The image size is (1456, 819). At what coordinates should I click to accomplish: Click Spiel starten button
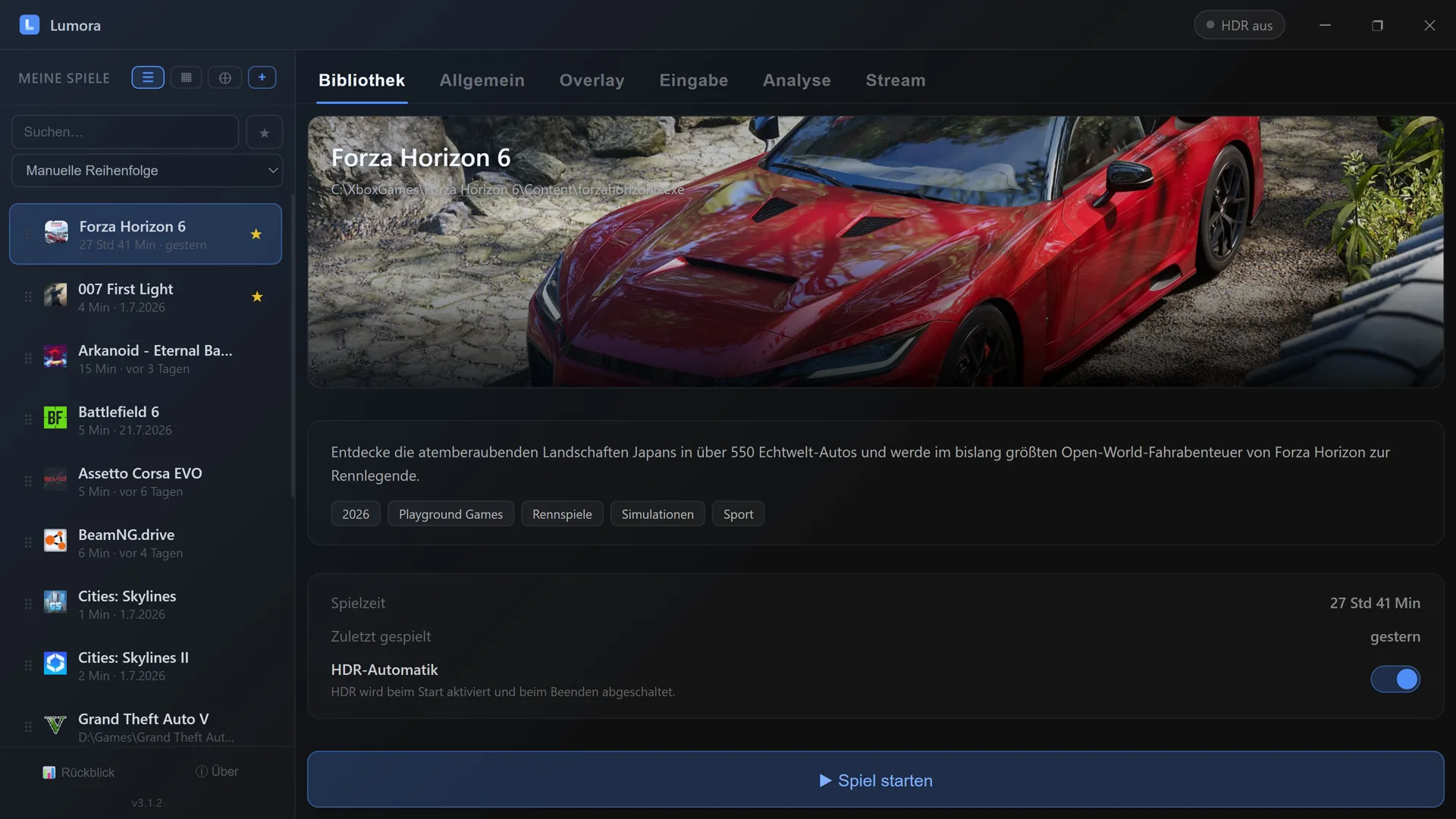[x=875, y=780]
